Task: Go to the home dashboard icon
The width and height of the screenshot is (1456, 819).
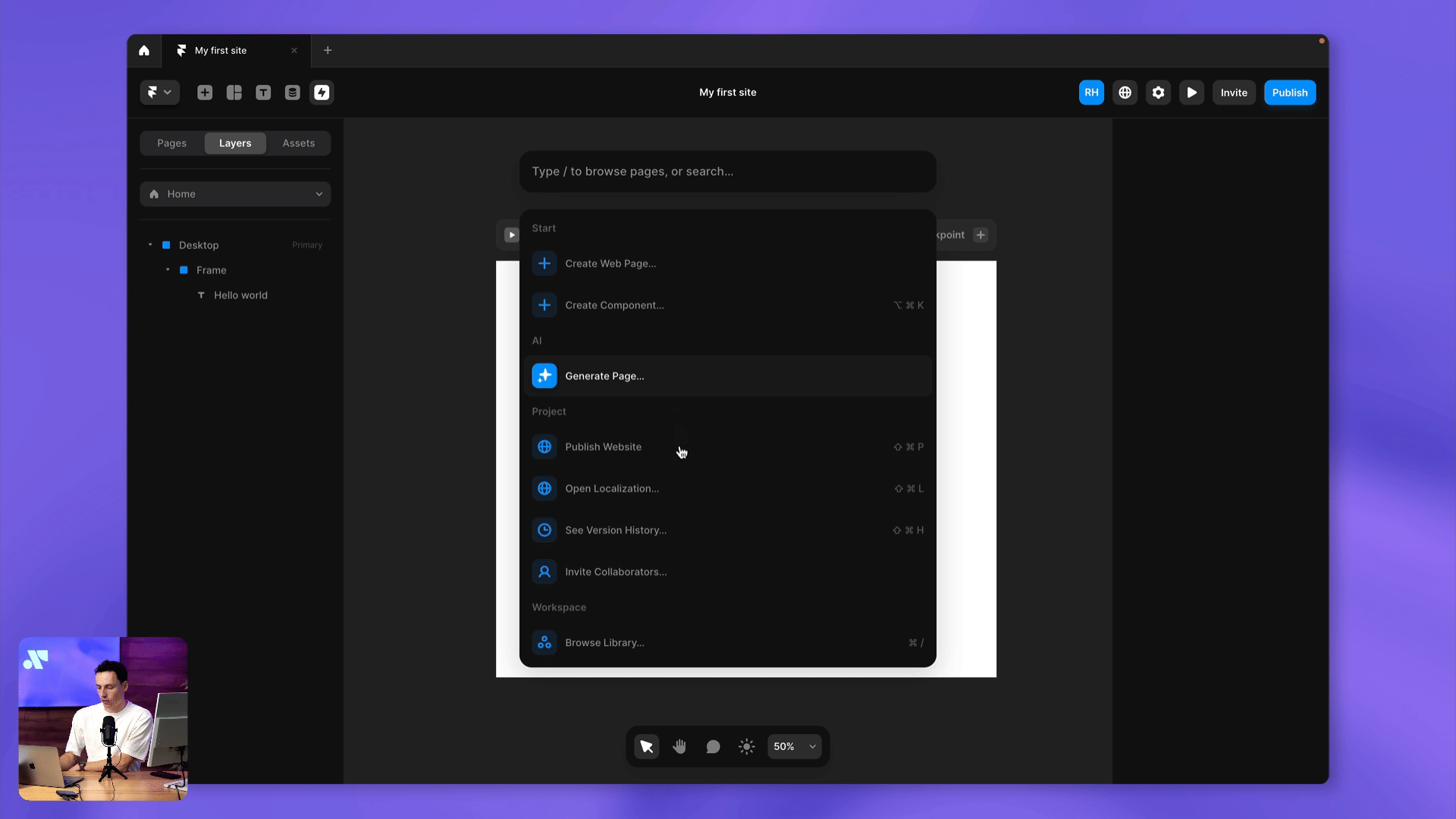Action: [144, 51]
